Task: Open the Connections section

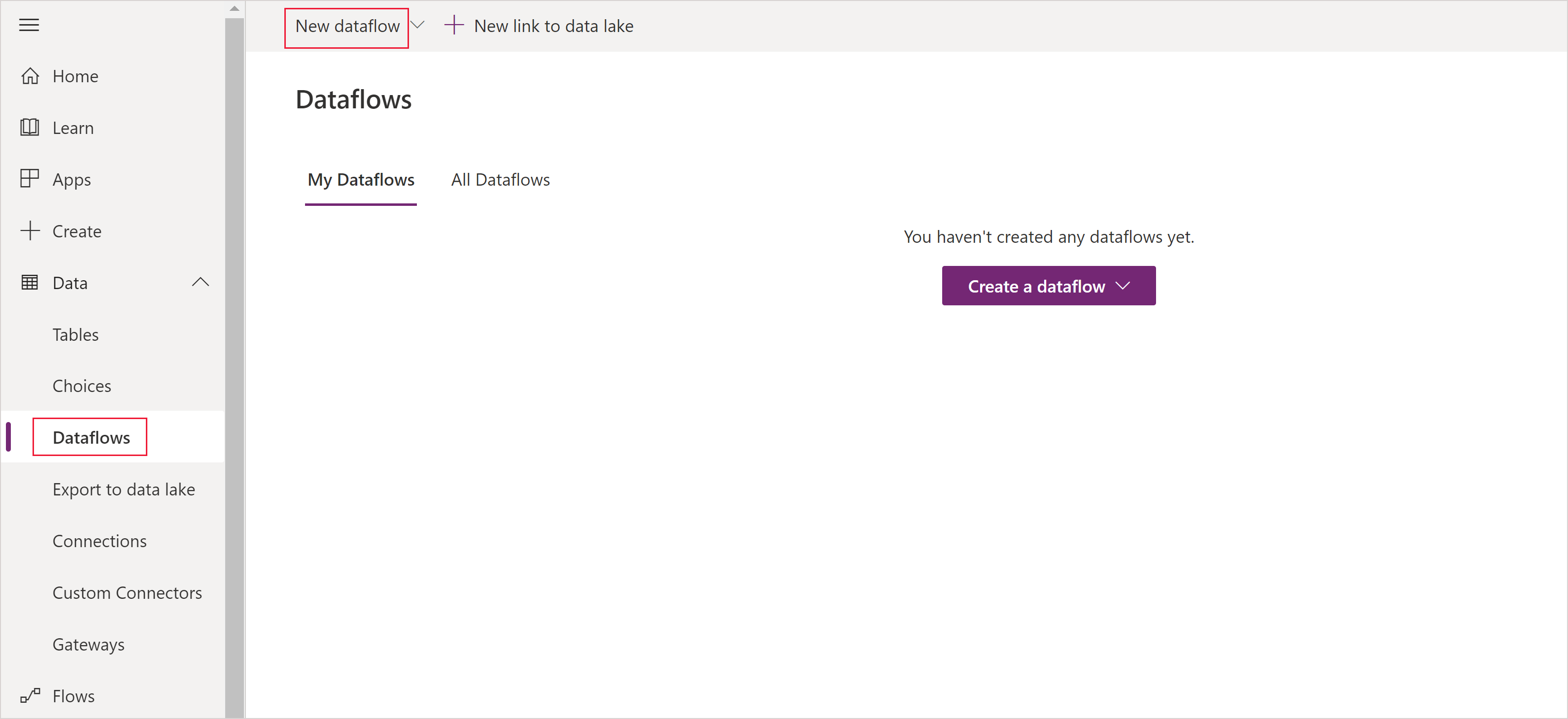Action: coord(99,541)
